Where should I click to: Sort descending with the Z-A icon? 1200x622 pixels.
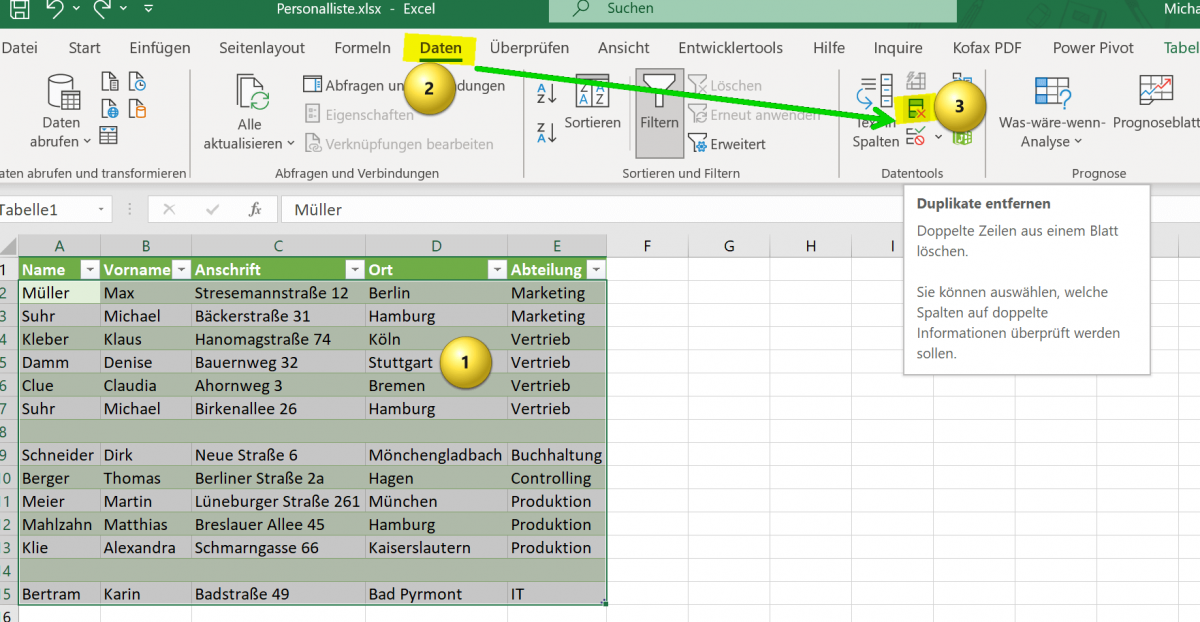[x=547, y=133]
